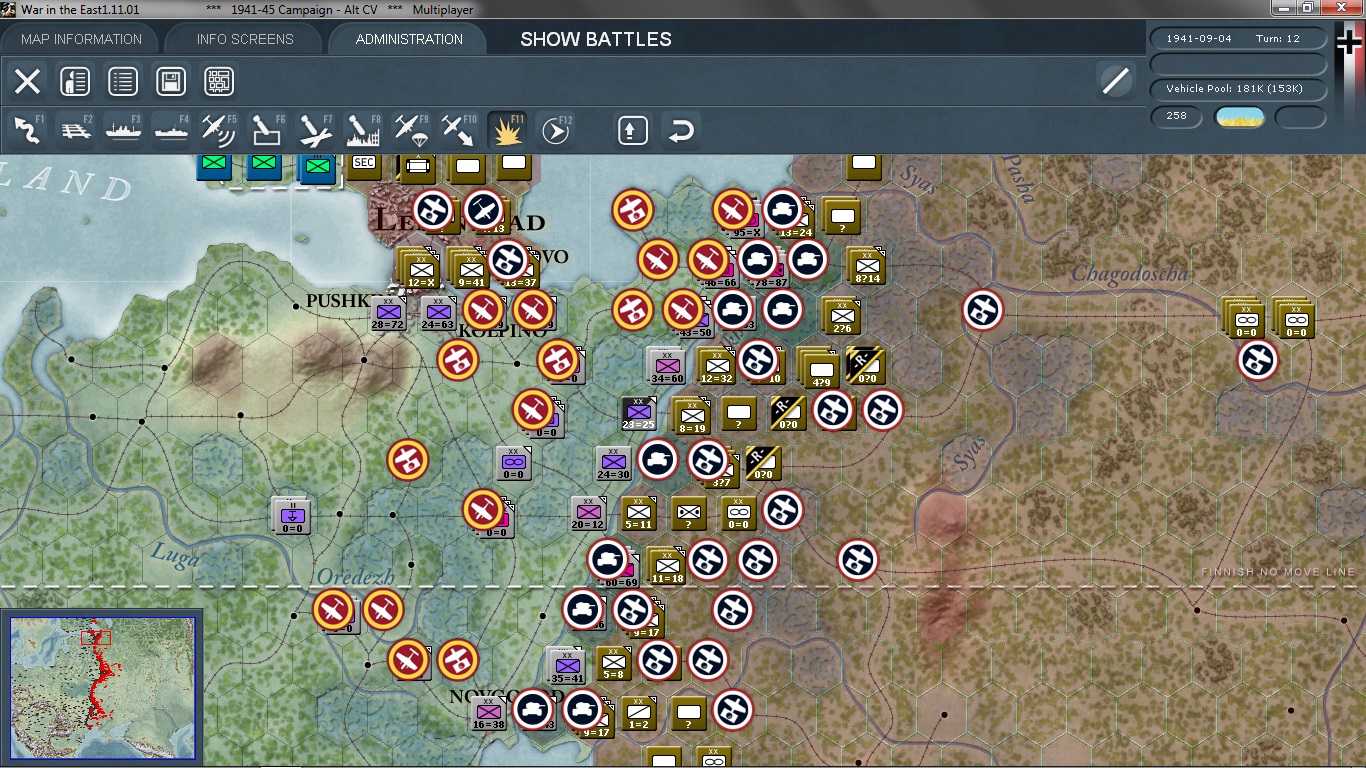This screenshot has height=768, width=1366.
Task: Switch to the Info Screens tab
Action: pyautogui.click(x=245, y=39)
